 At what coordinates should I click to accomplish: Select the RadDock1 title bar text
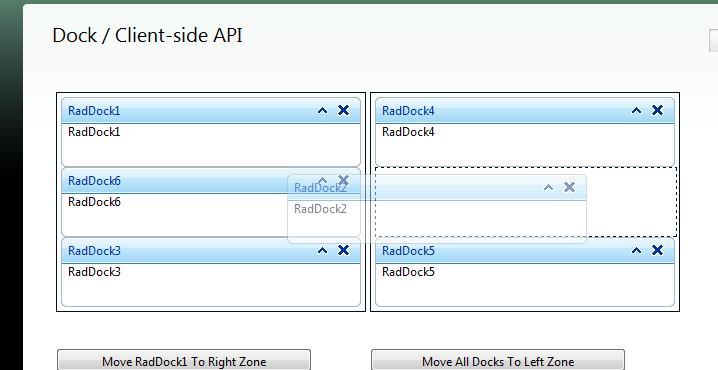point(94,111)
